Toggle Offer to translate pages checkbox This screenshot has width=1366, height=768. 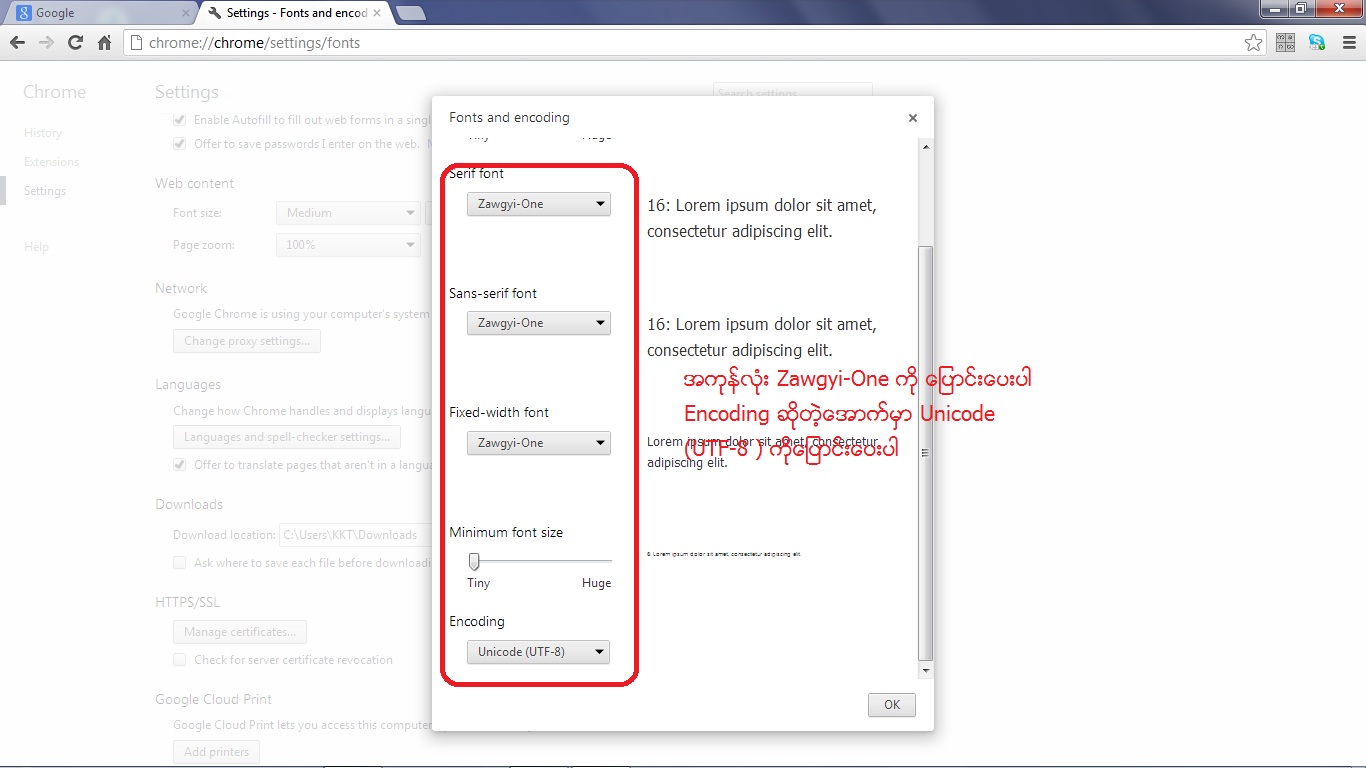click(x=180, y=465)
